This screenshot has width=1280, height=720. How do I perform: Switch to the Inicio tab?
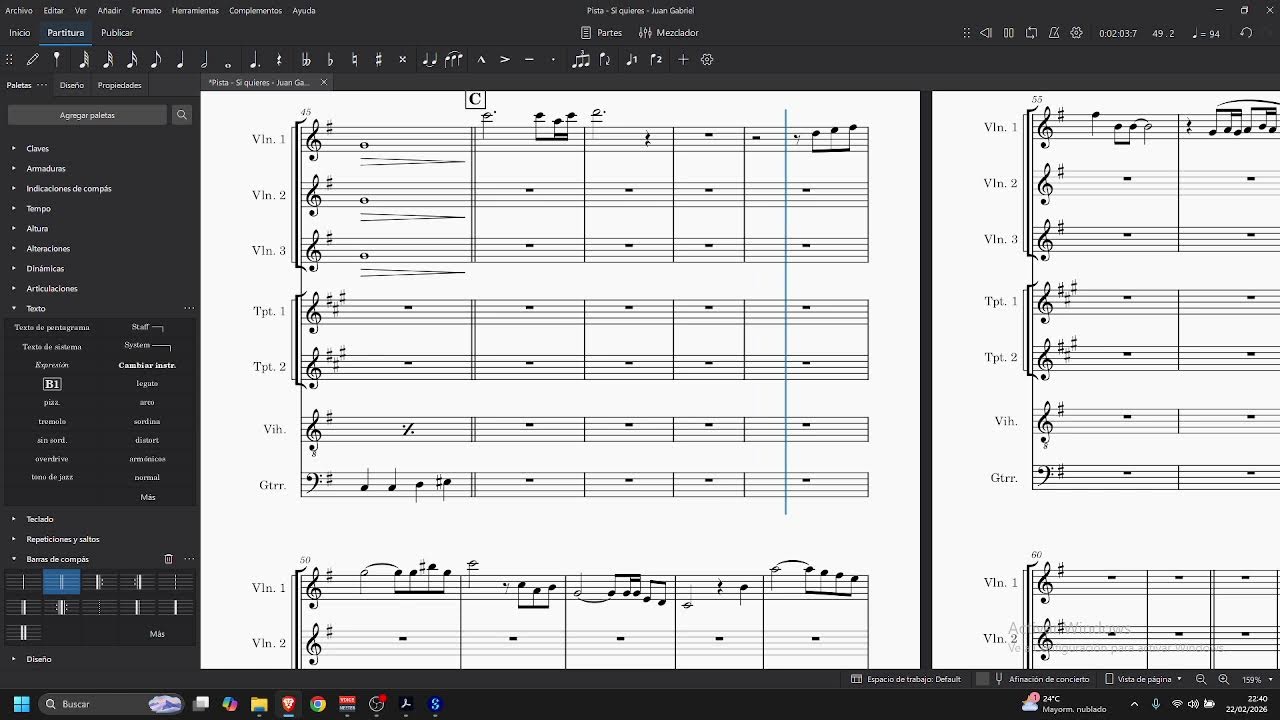pos(19,33)
